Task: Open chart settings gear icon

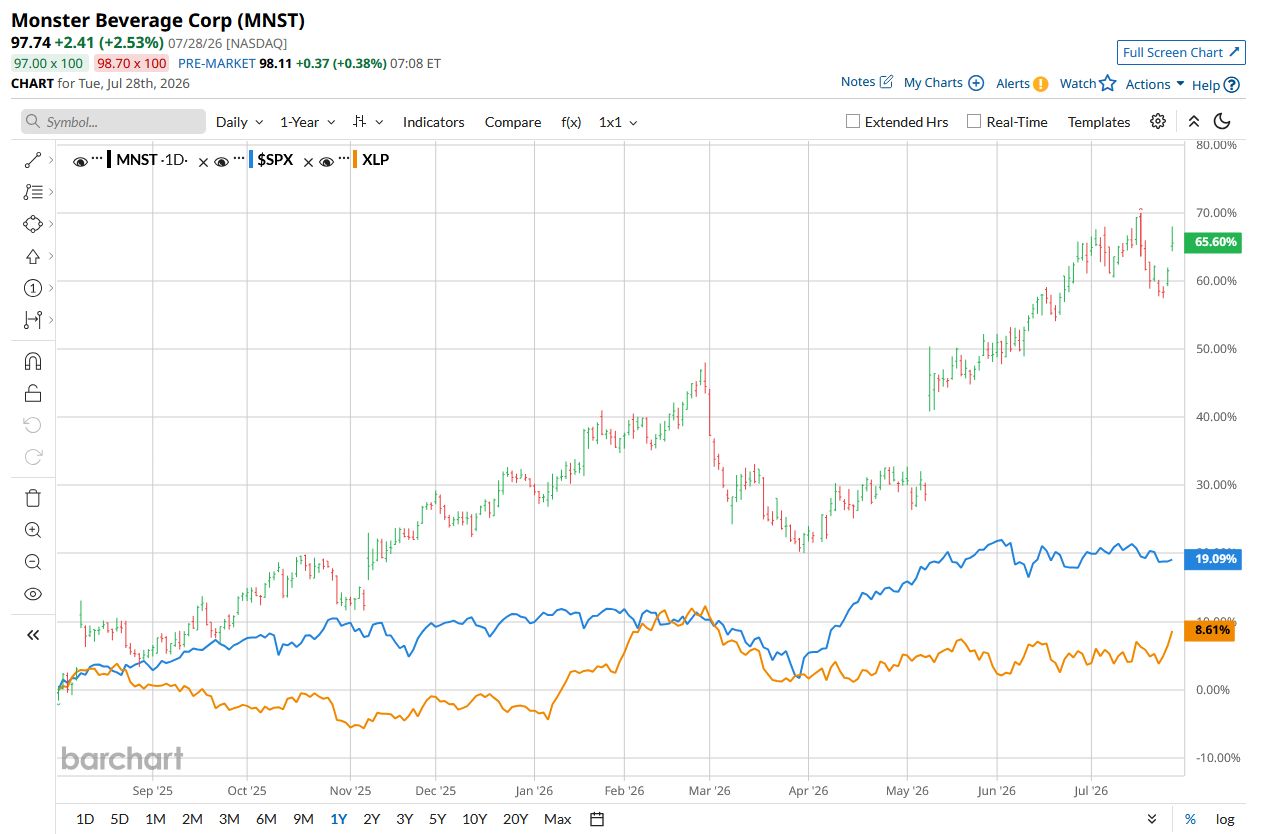Action: coord(1158,121)
